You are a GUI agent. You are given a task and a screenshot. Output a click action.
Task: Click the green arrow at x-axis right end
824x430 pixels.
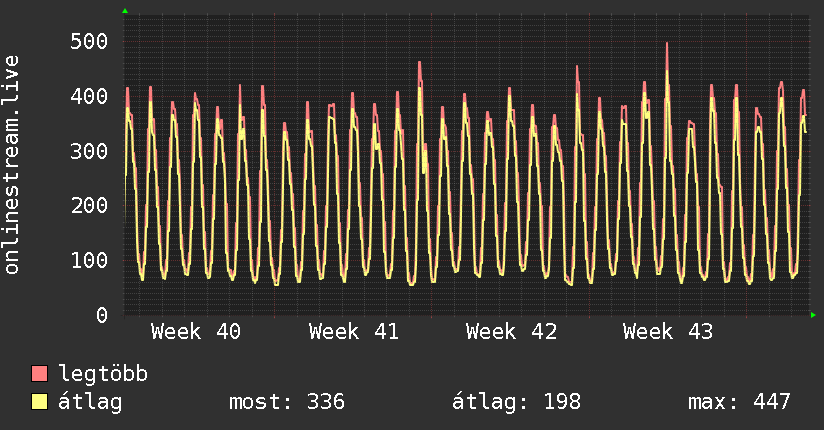pos(814,315)
